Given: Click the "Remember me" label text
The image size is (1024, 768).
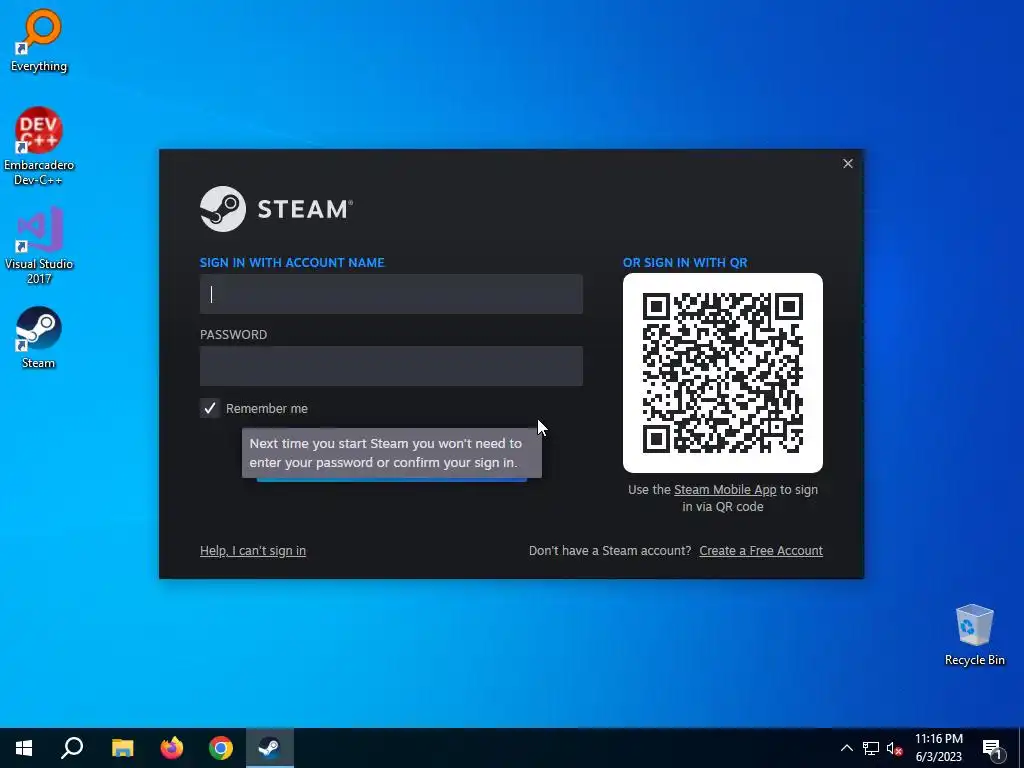Looking at the screenshot, I should 266,409.
